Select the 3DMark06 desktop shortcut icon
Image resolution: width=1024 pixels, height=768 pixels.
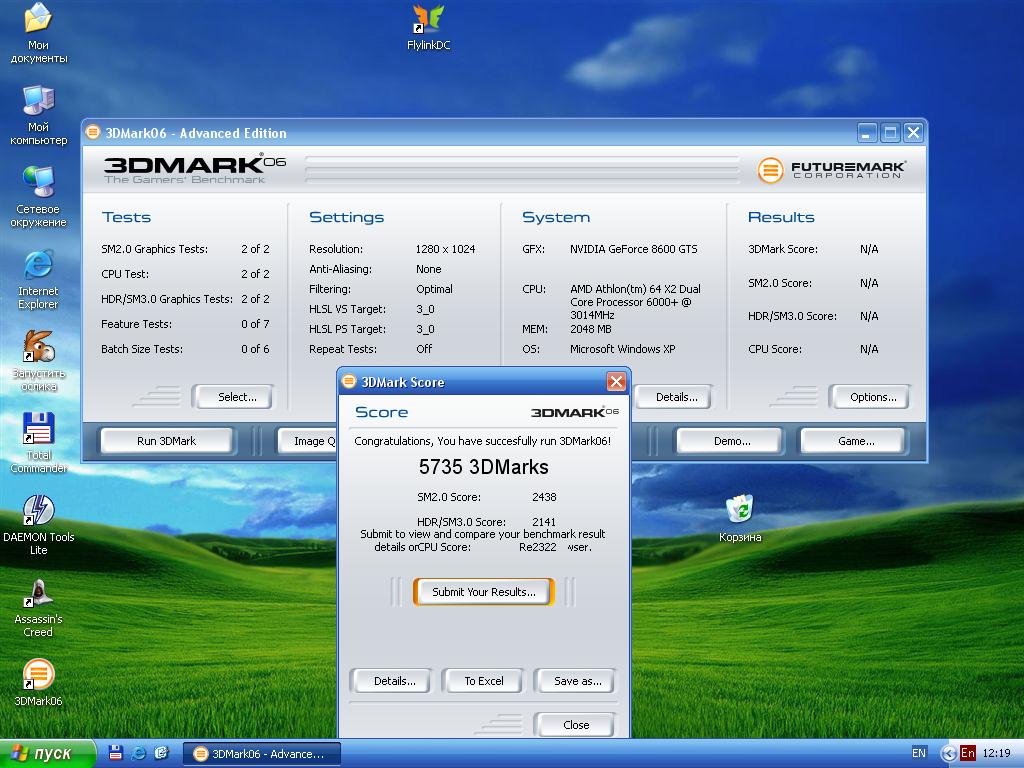tap(38, 675)
